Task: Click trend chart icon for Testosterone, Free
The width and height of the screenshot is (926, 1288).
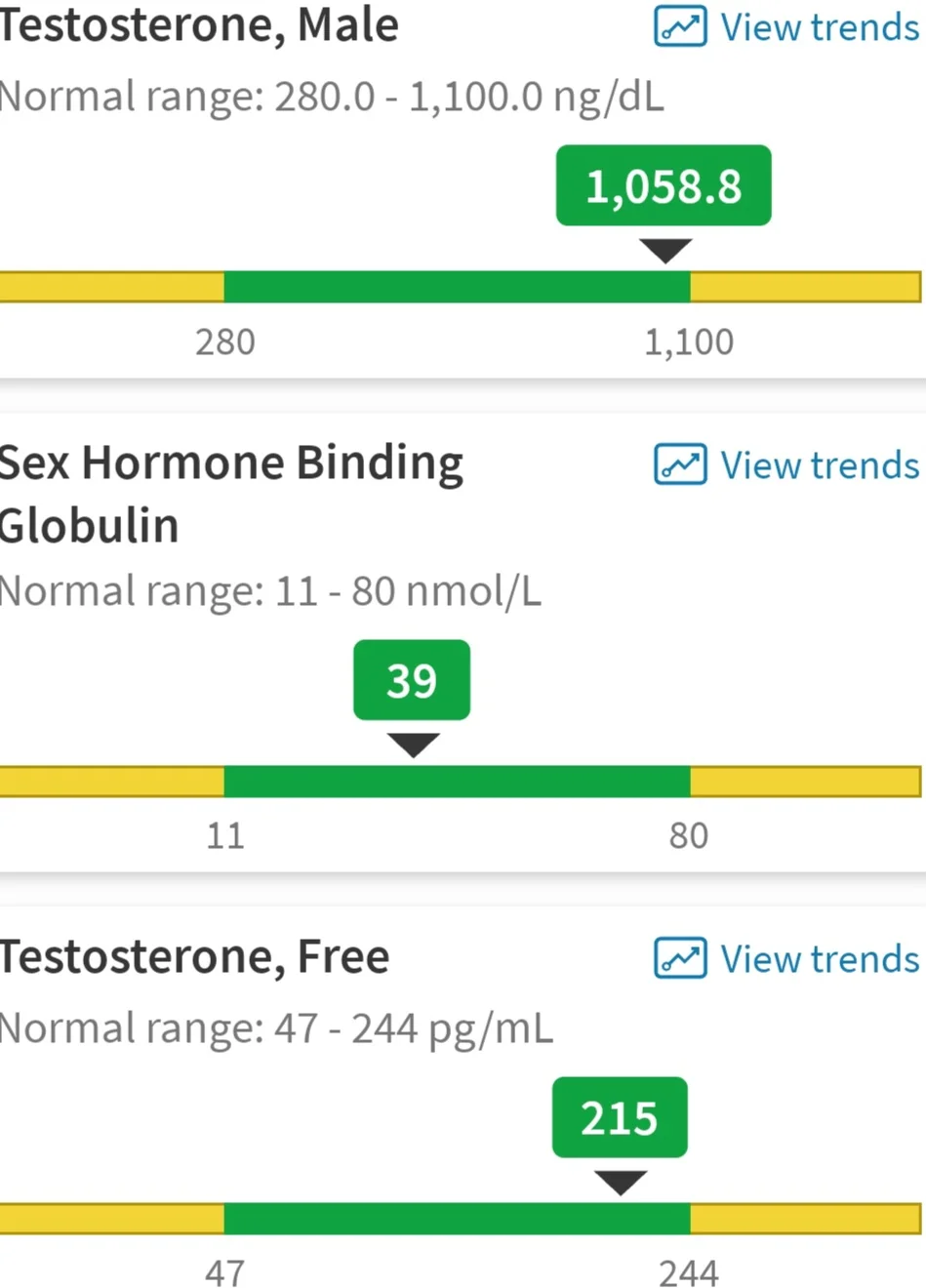Action: click(680, 958)
